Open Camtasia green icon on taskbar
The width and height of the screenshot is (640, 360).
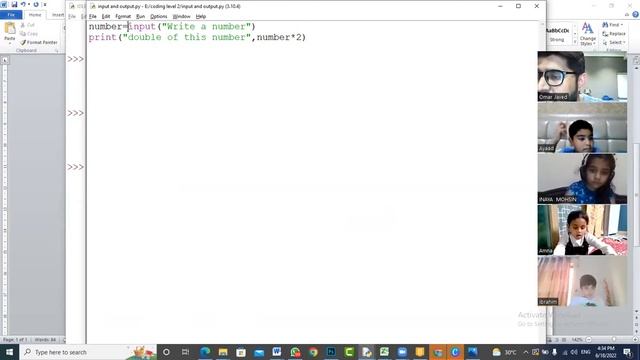tap(349, 352)
